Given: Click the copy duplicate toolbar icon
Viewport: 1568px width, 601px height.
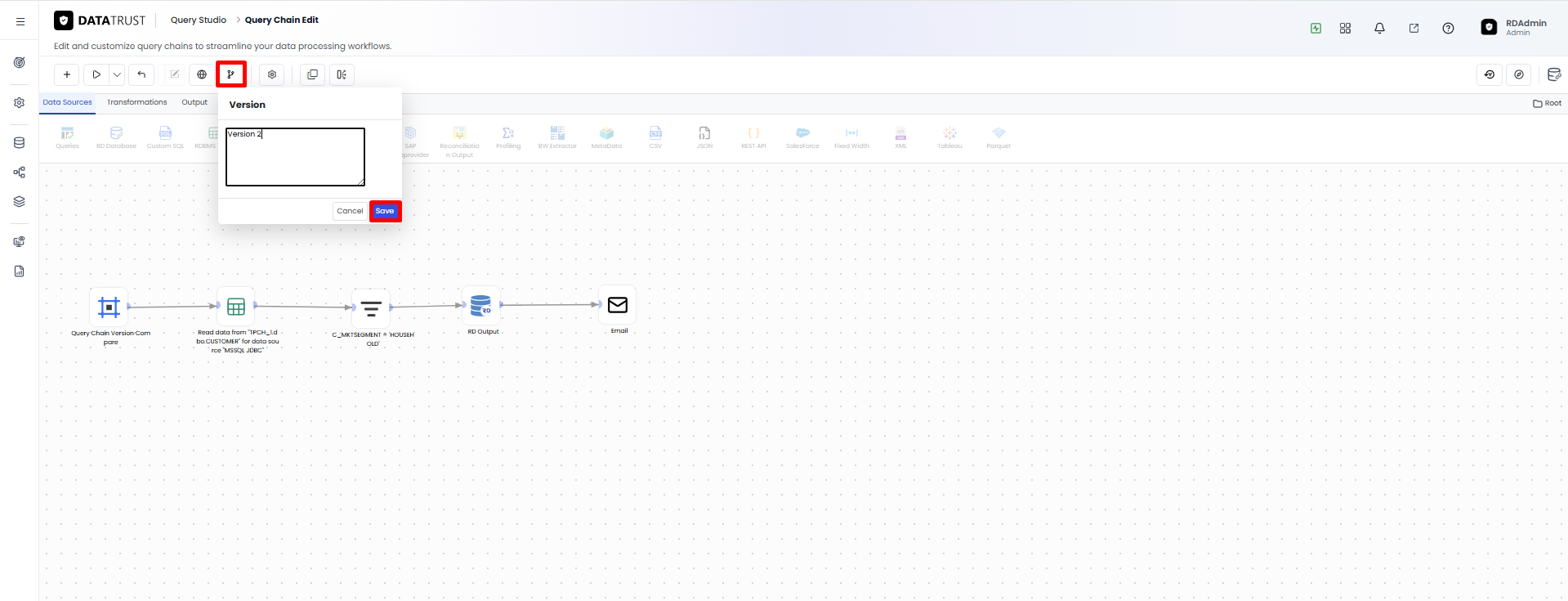Looking at the screenshot, I should 312,74.
